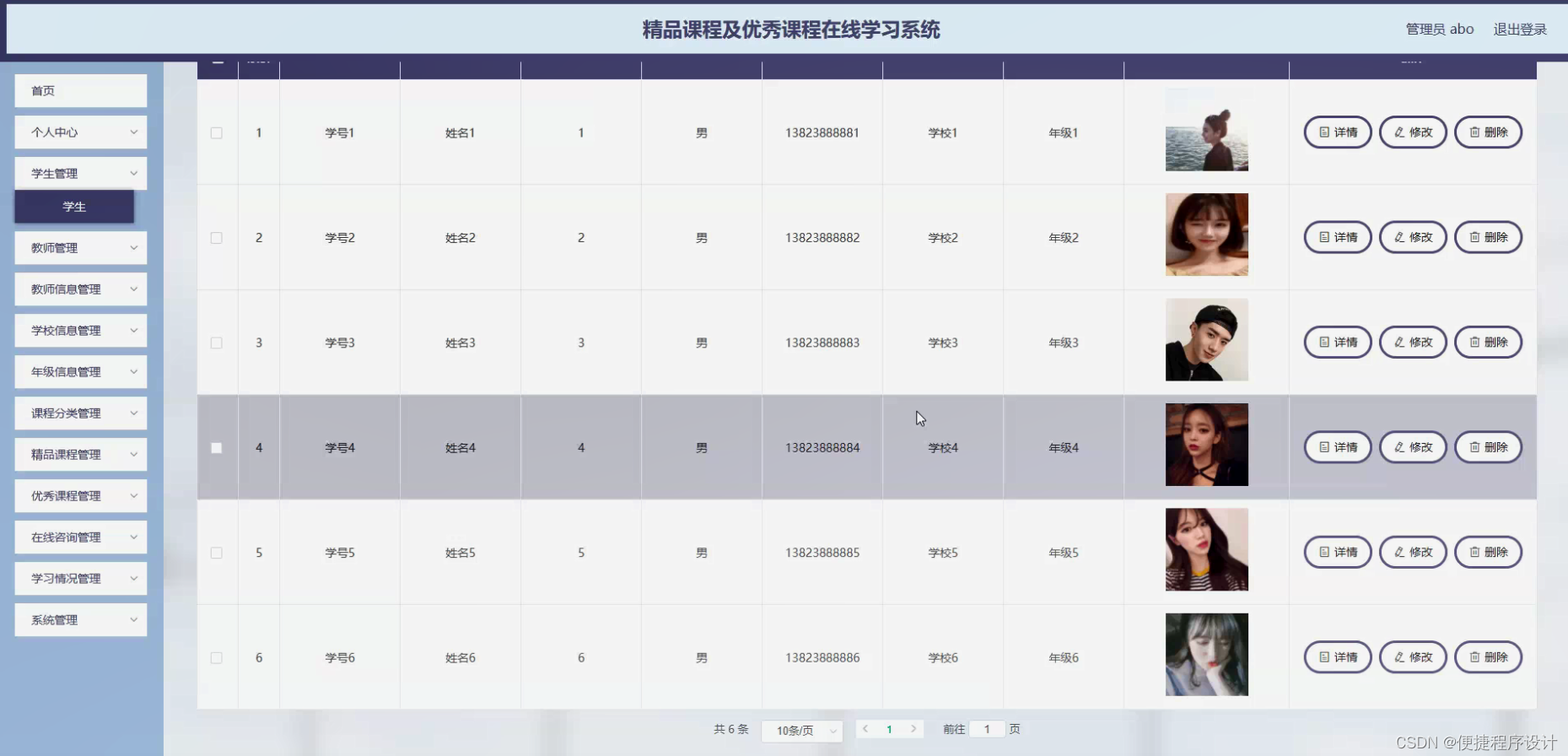This screenshot has width=1568, height=756.
Task: Open photo thumbnail of 学号2
Action: click(1207, 235)
